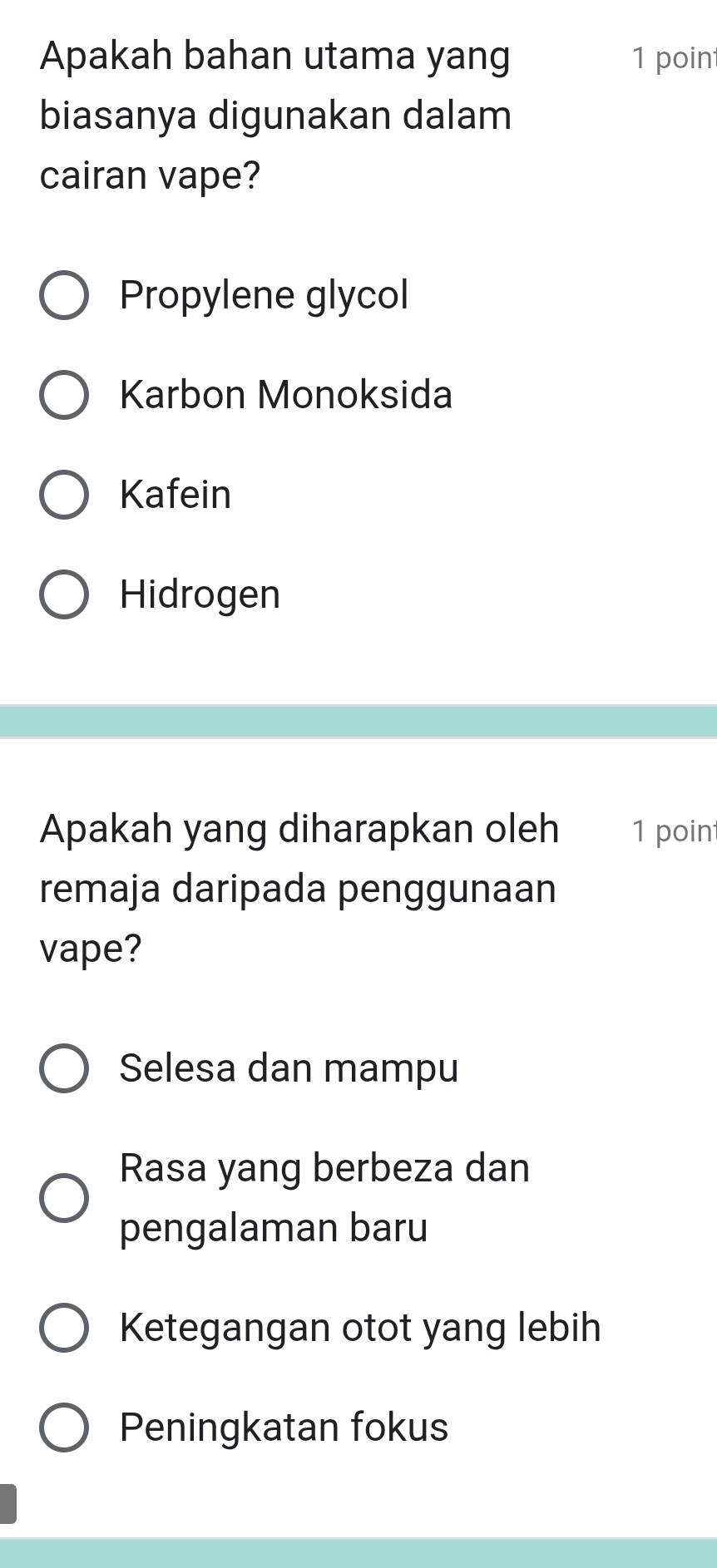The height and width of the screenshot is (1568, 717).
Task: Tap the 'Kafein' answer label text
Action: click(176, 495)
